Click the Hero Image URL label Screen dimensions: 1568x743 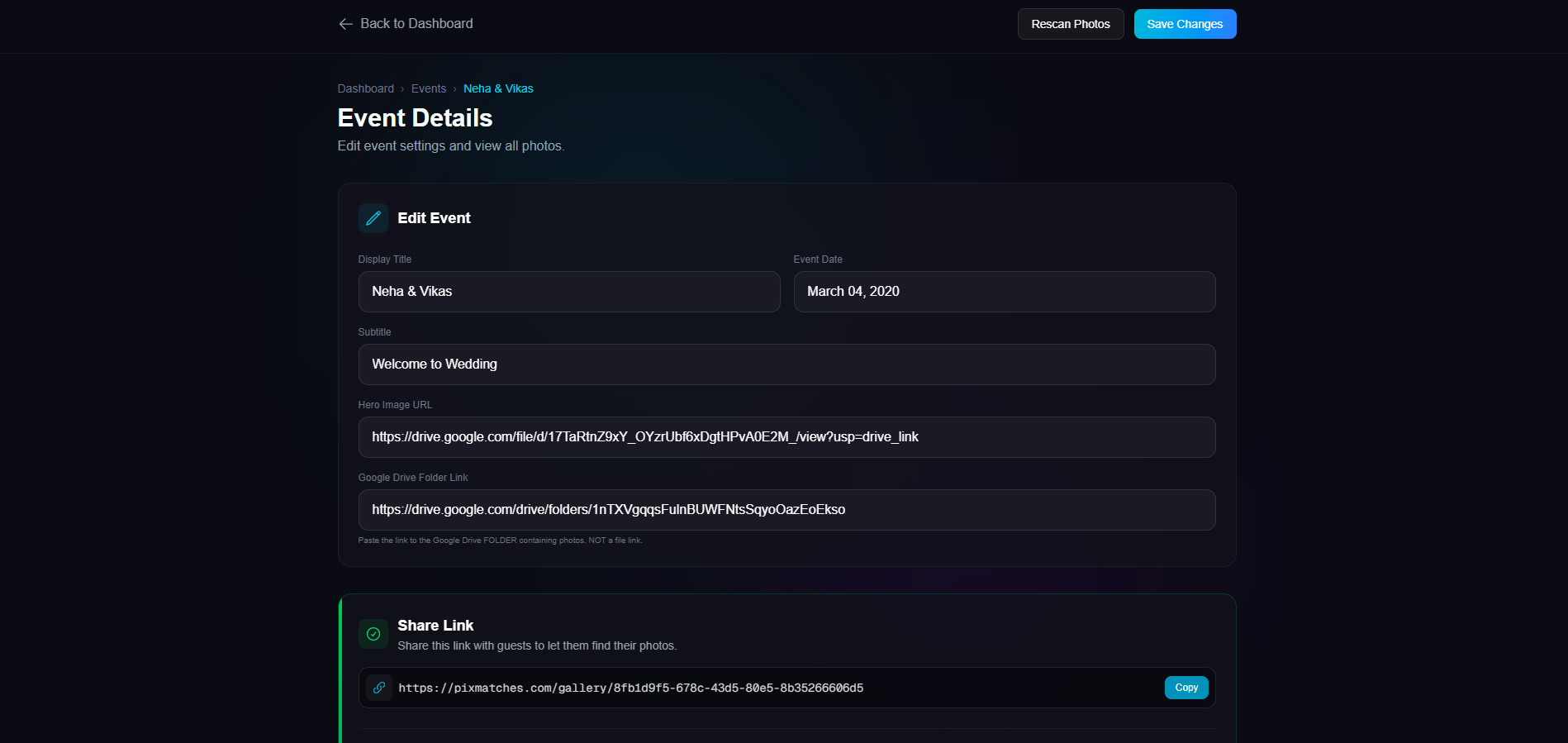[x=395, y=405]
